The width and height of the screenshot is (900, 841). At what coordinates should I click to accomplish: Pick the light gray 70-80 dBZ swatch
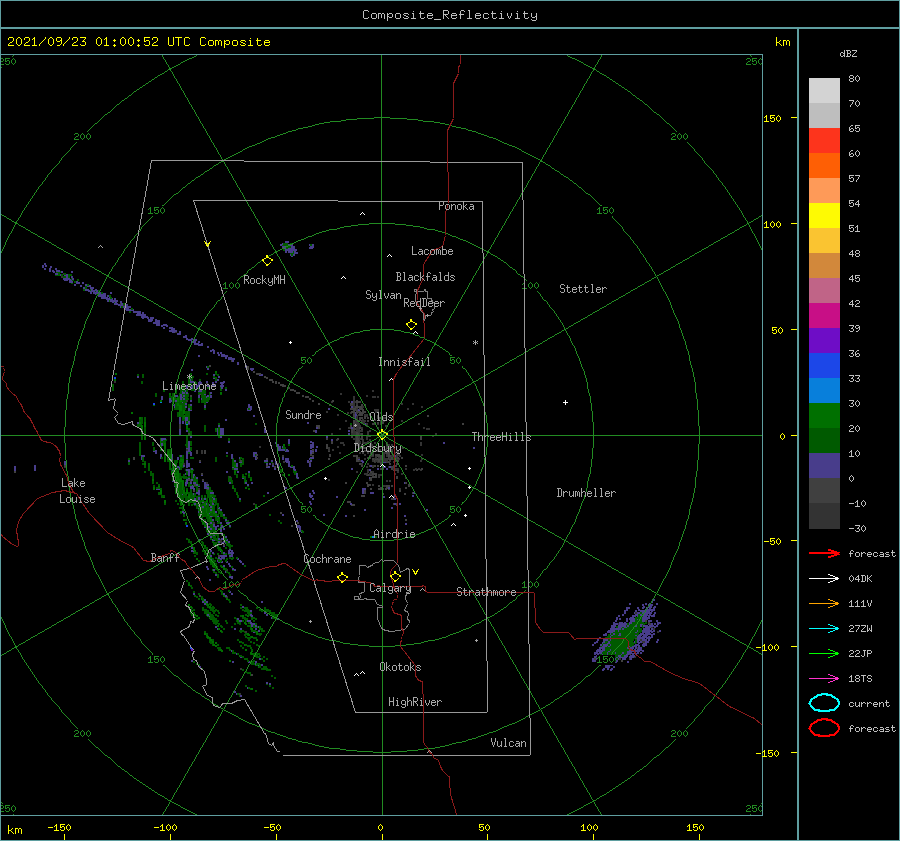pos(824,91)
